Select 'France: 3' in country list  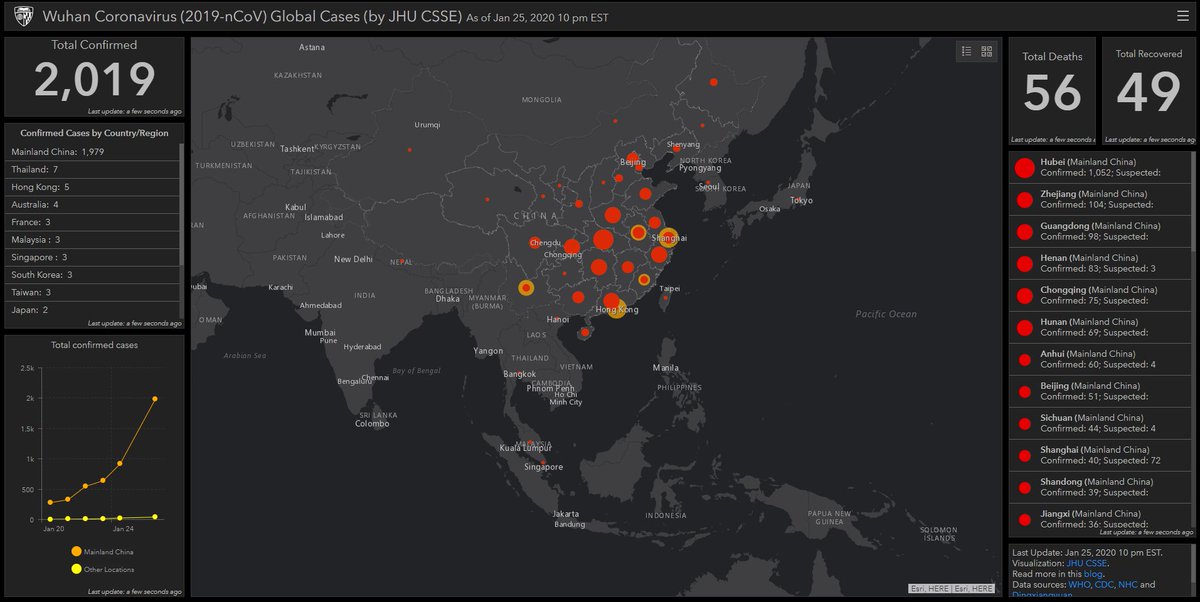[93, 222]
